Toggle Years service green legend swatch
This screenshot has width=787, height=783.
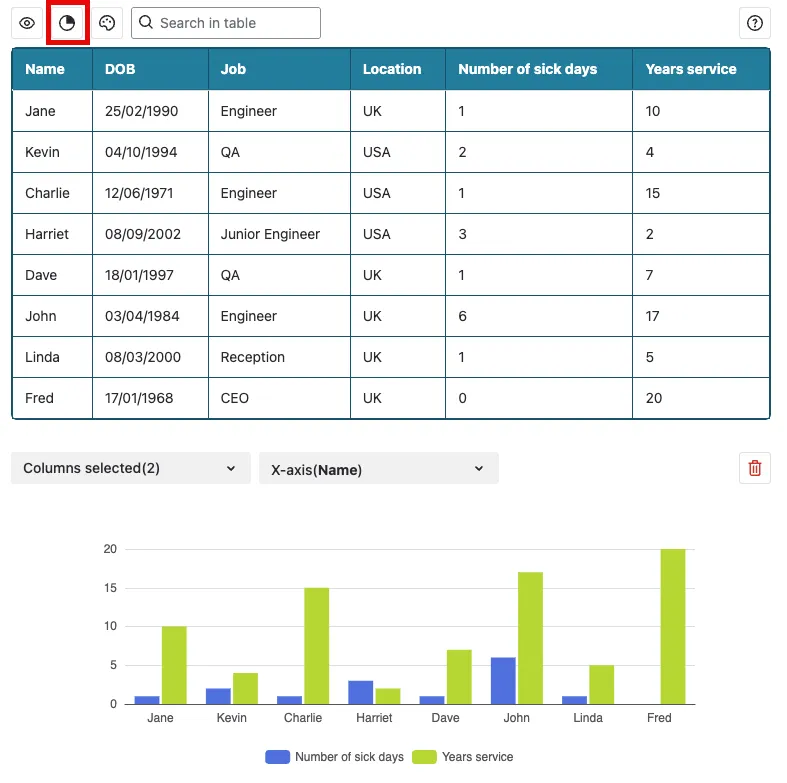coord(424,757)
